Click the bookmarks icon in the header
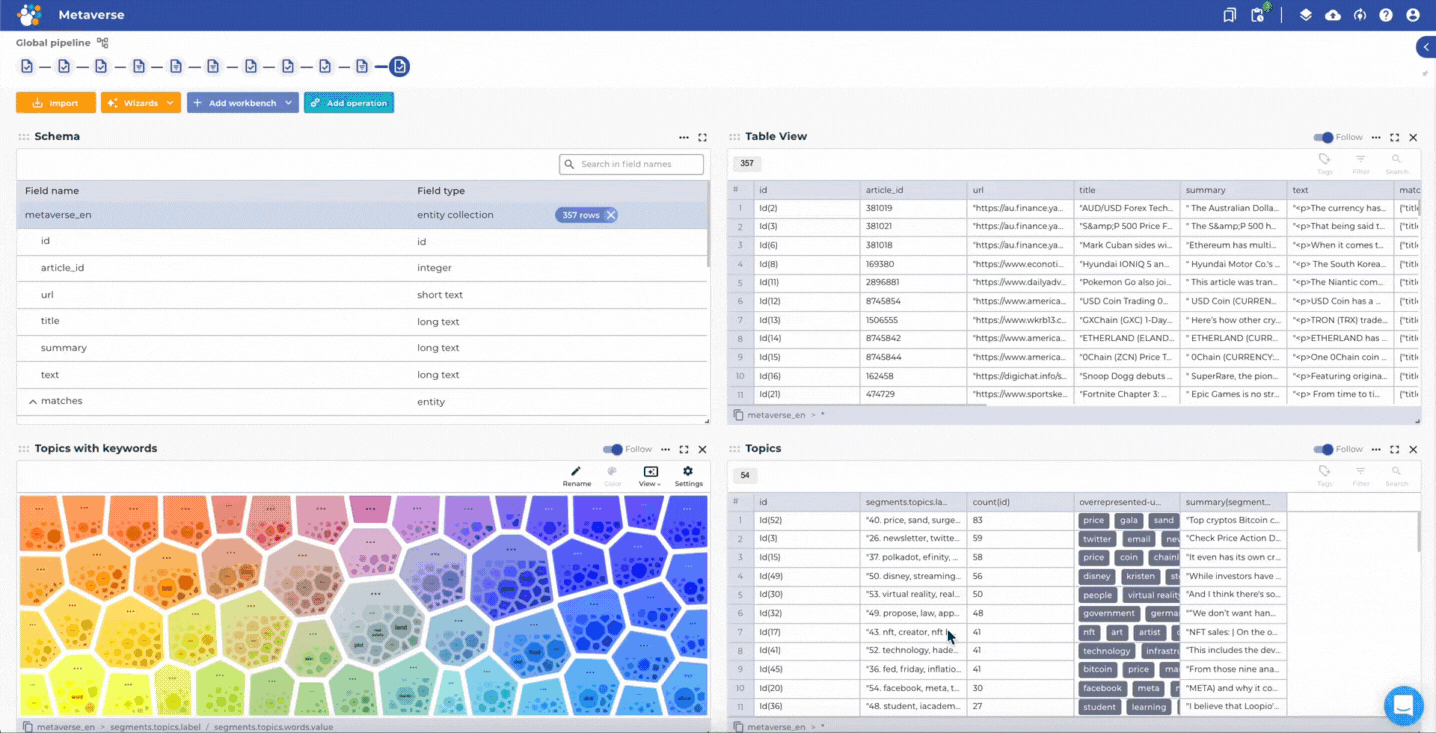 click(1229, 14)
